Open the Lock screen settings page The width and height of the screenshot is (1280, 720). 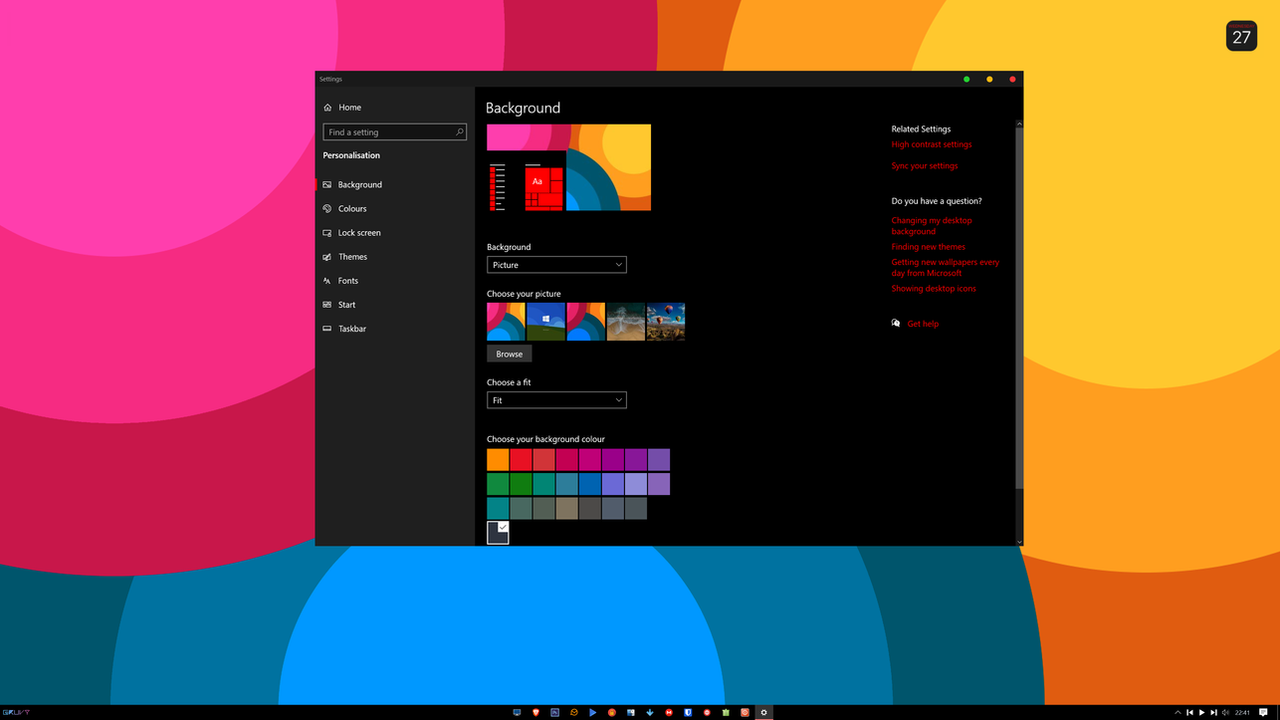click(x=395, y=233)
